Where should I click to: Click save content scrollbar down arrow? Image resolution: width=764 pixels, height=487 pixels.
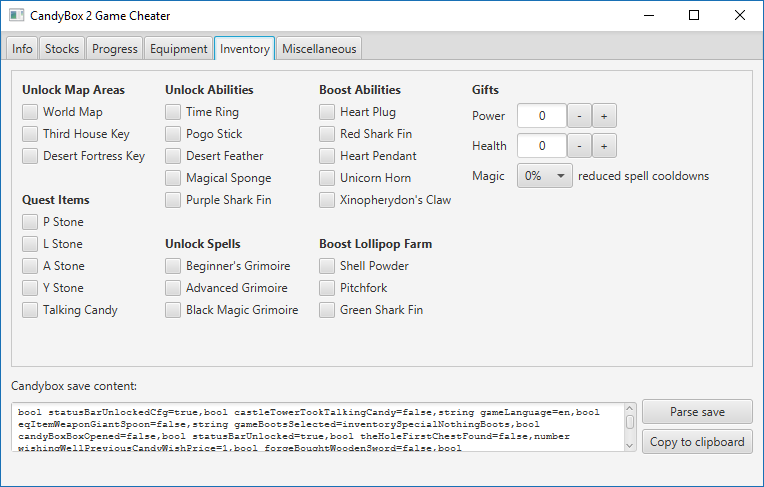630,445
